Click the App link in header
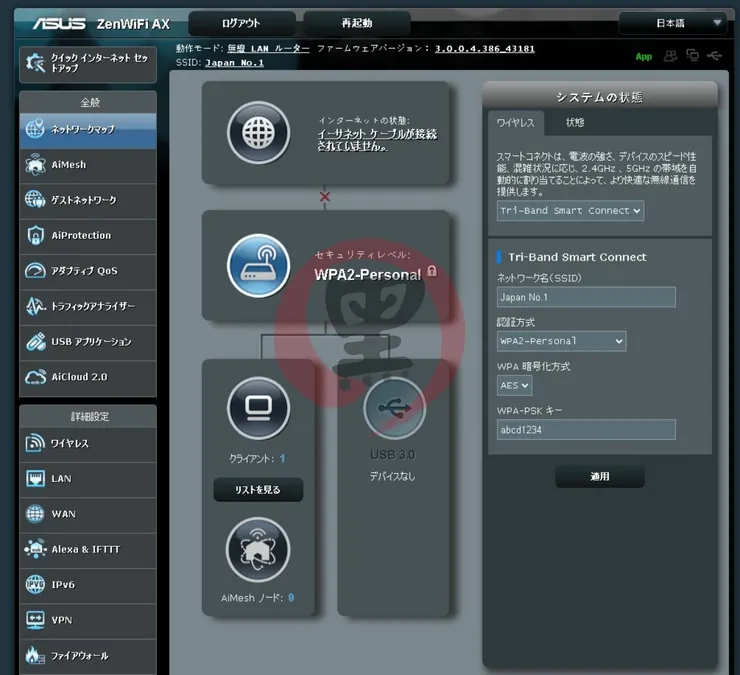This screenshot has width=740, height=675. (x=644, y=57)
